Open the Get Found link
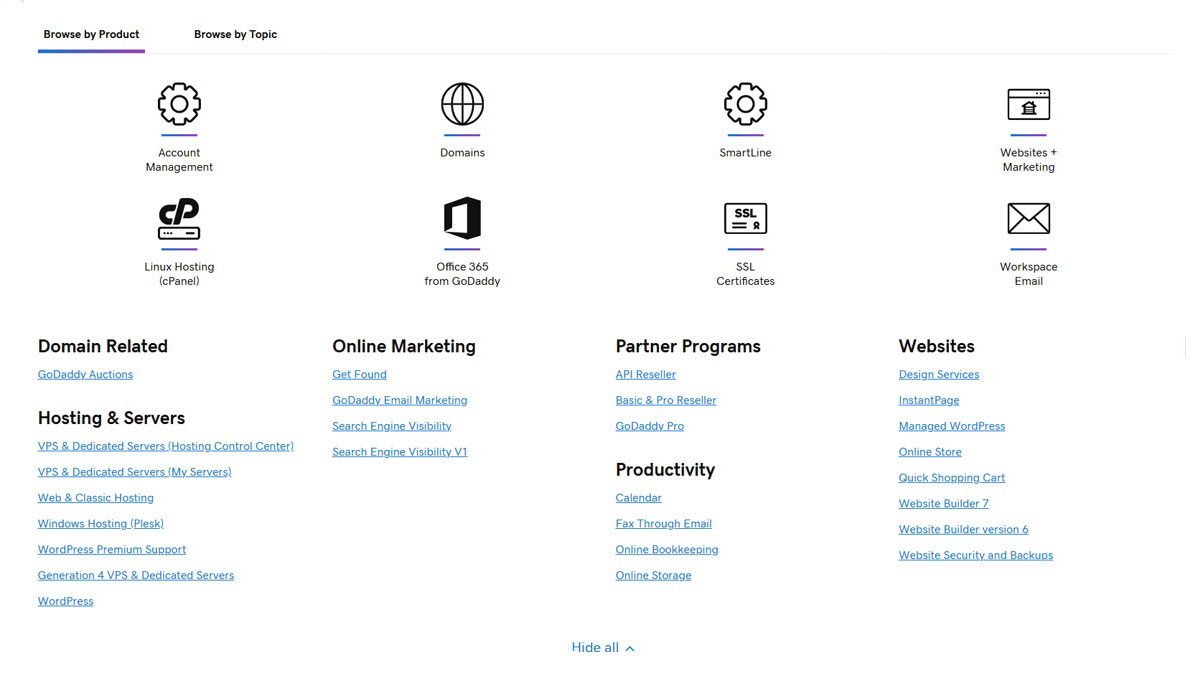This screenshot has width=1204, height=686. point(359,375)
